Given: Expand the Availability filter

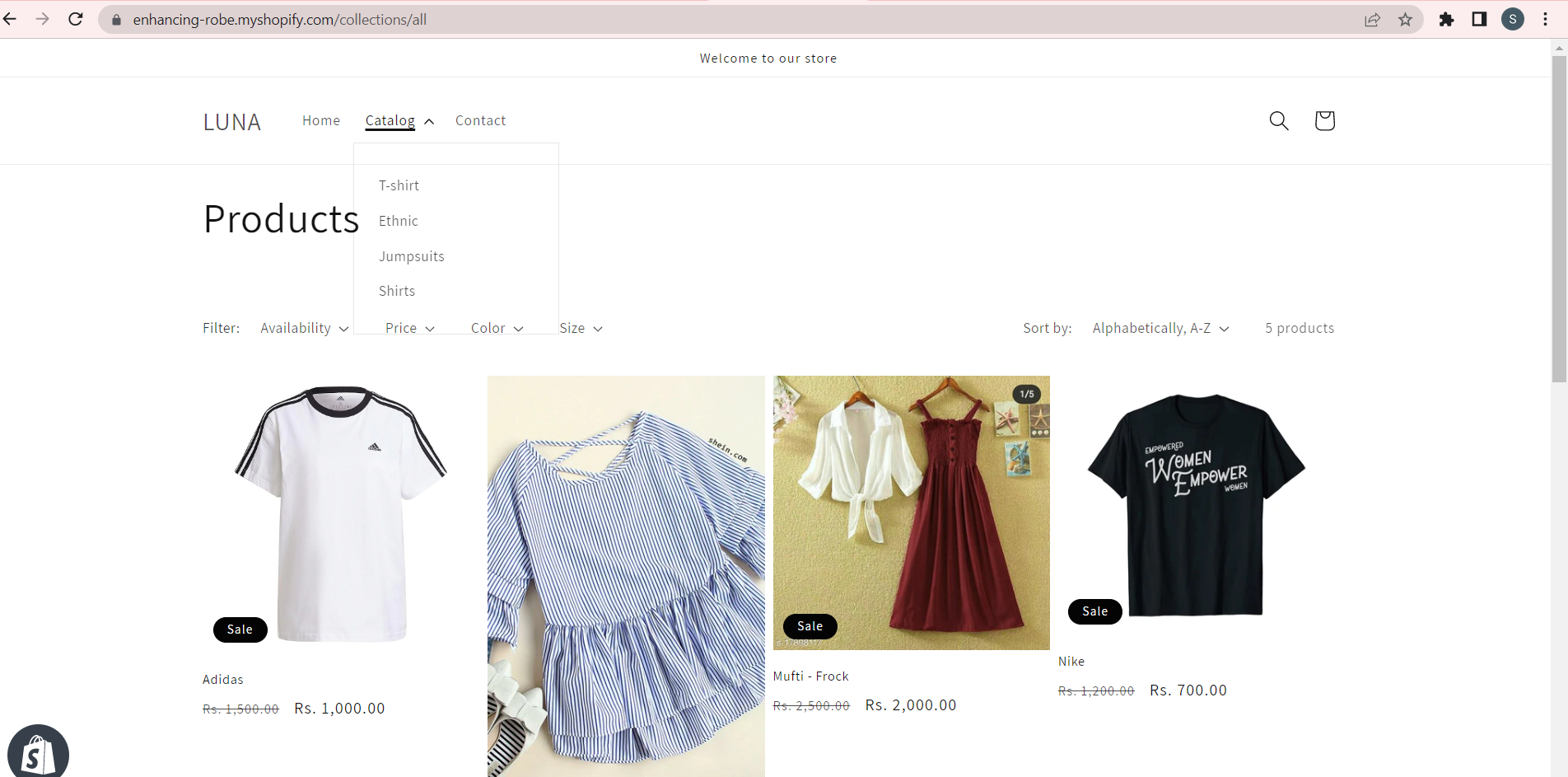Looking at the screenshot, I should (305, 328).
